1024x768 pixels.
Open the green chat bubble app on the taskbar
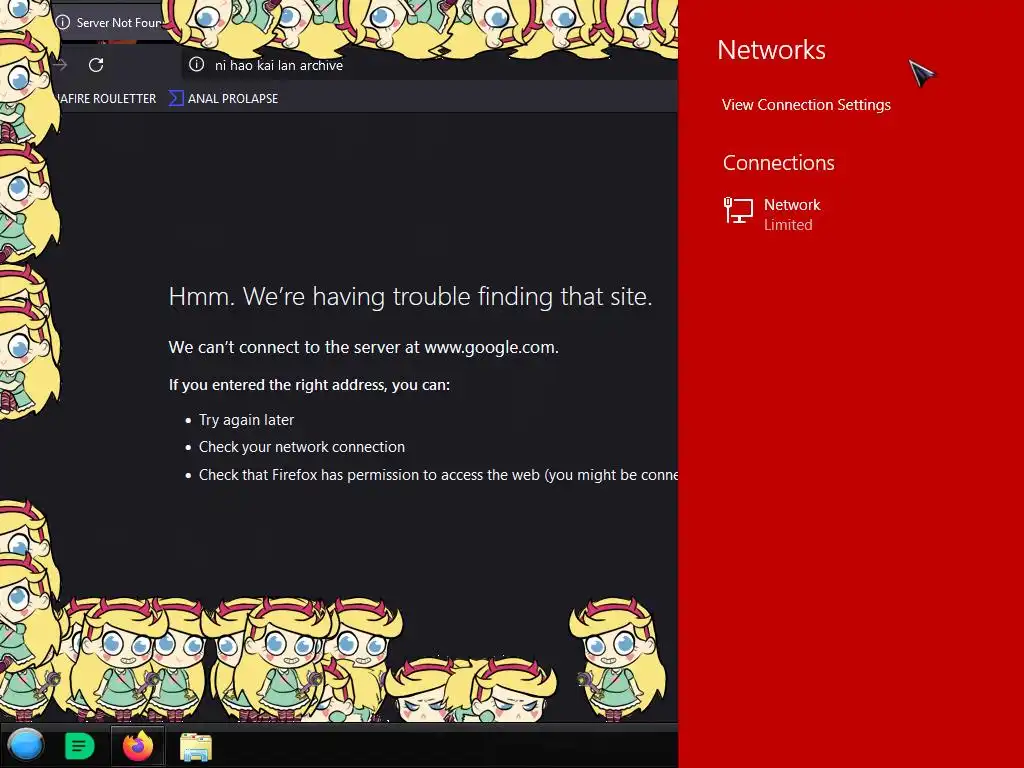click(80, 746)
